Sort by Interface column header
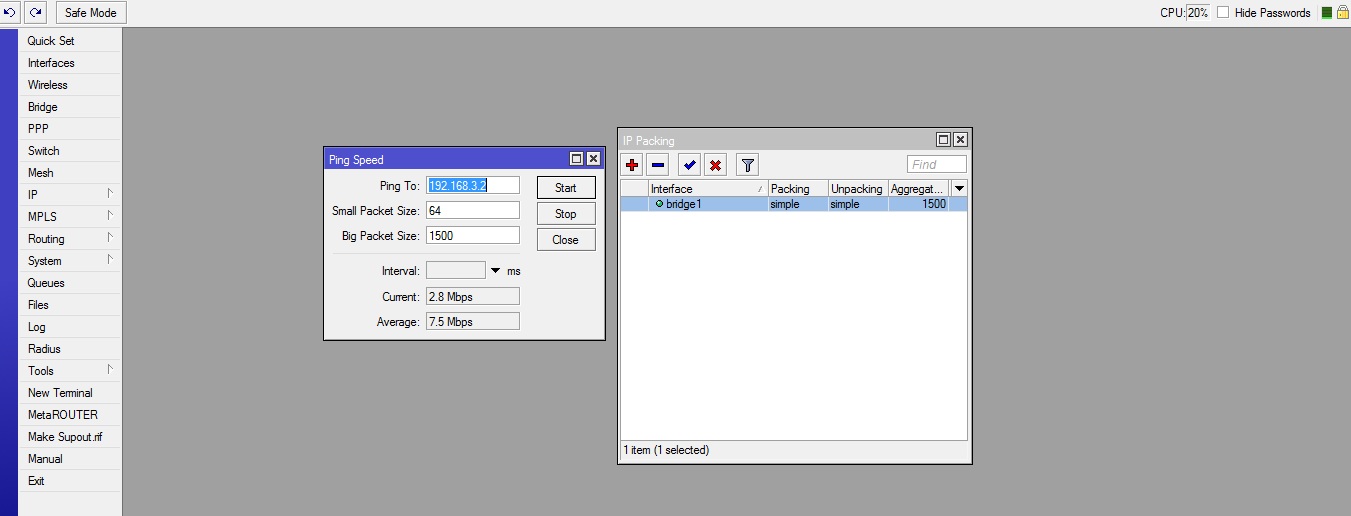The image size is (1351, 516). pyautogui.click(x=708, y=189)
